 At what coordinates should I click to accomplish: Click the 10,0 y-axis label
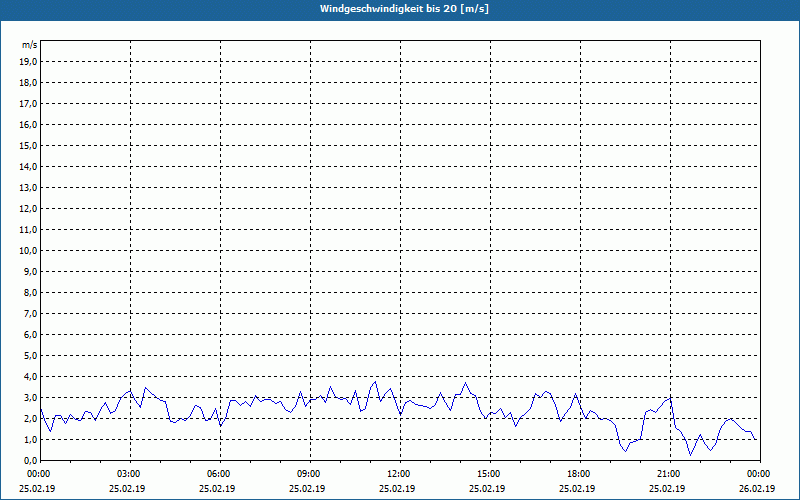pyautogui.click(x=28, y=251)
